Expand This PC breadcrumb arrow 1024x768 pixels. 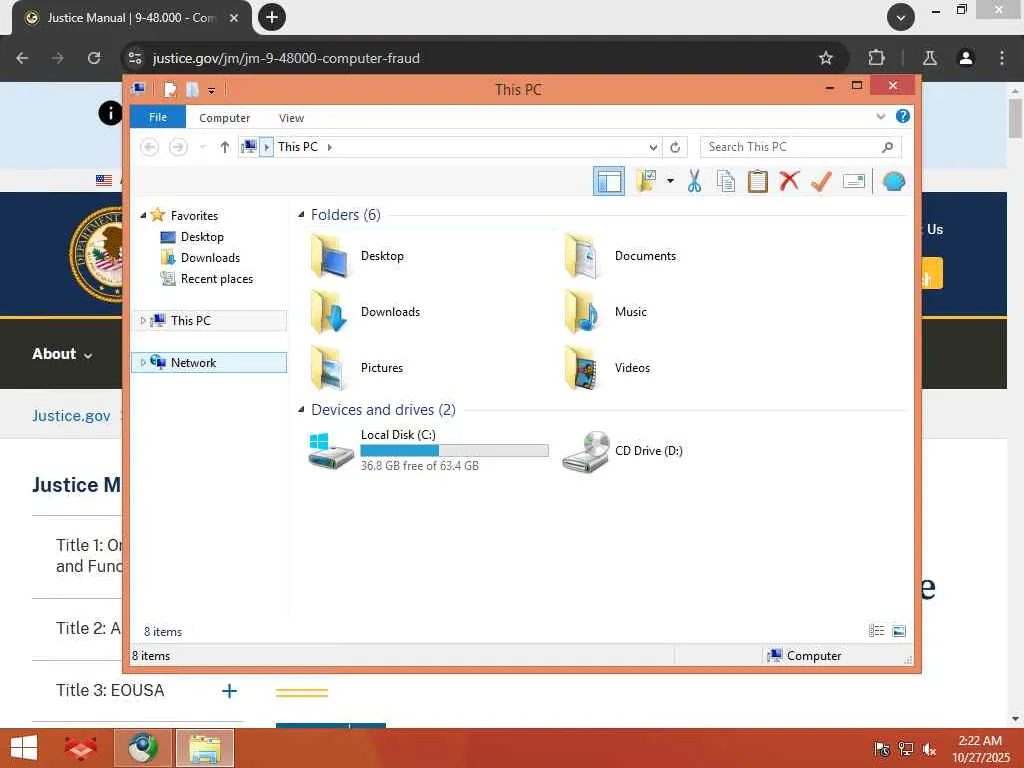click(x=330, y=147)
